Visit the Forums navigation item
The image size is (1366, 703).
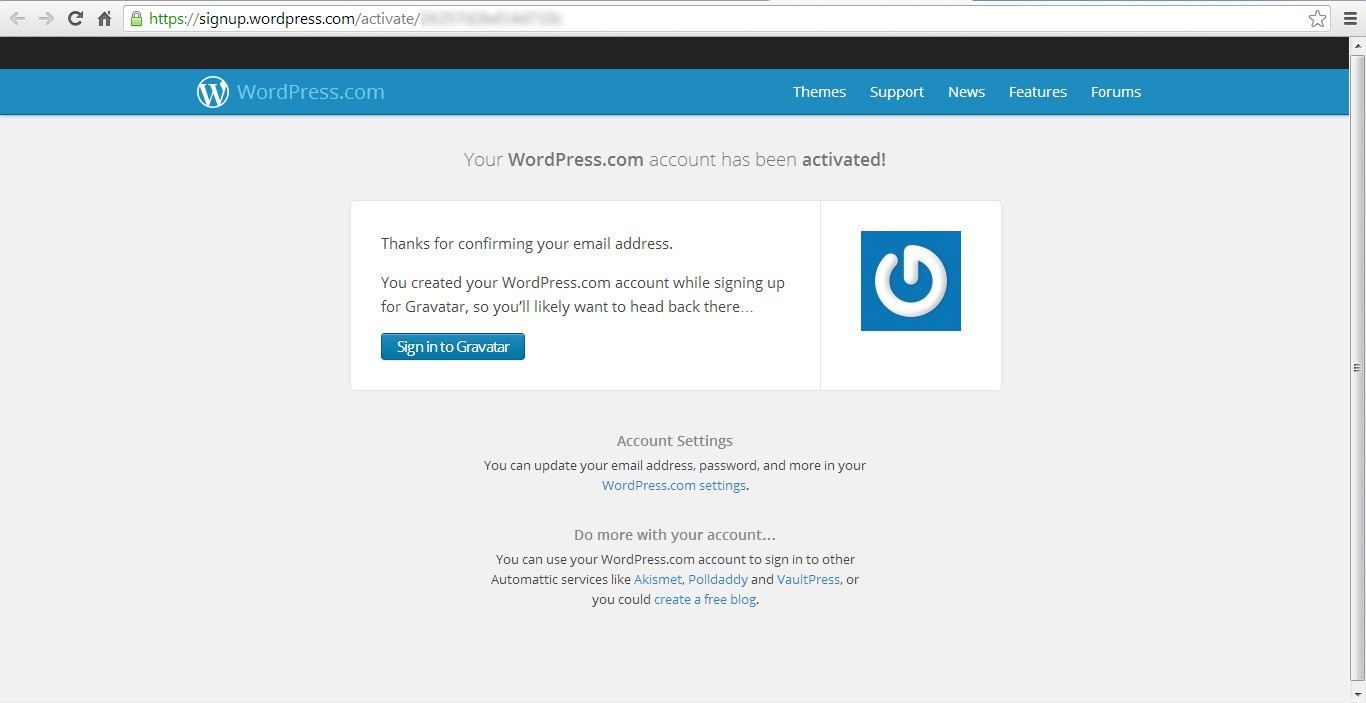click(1116, 92)
